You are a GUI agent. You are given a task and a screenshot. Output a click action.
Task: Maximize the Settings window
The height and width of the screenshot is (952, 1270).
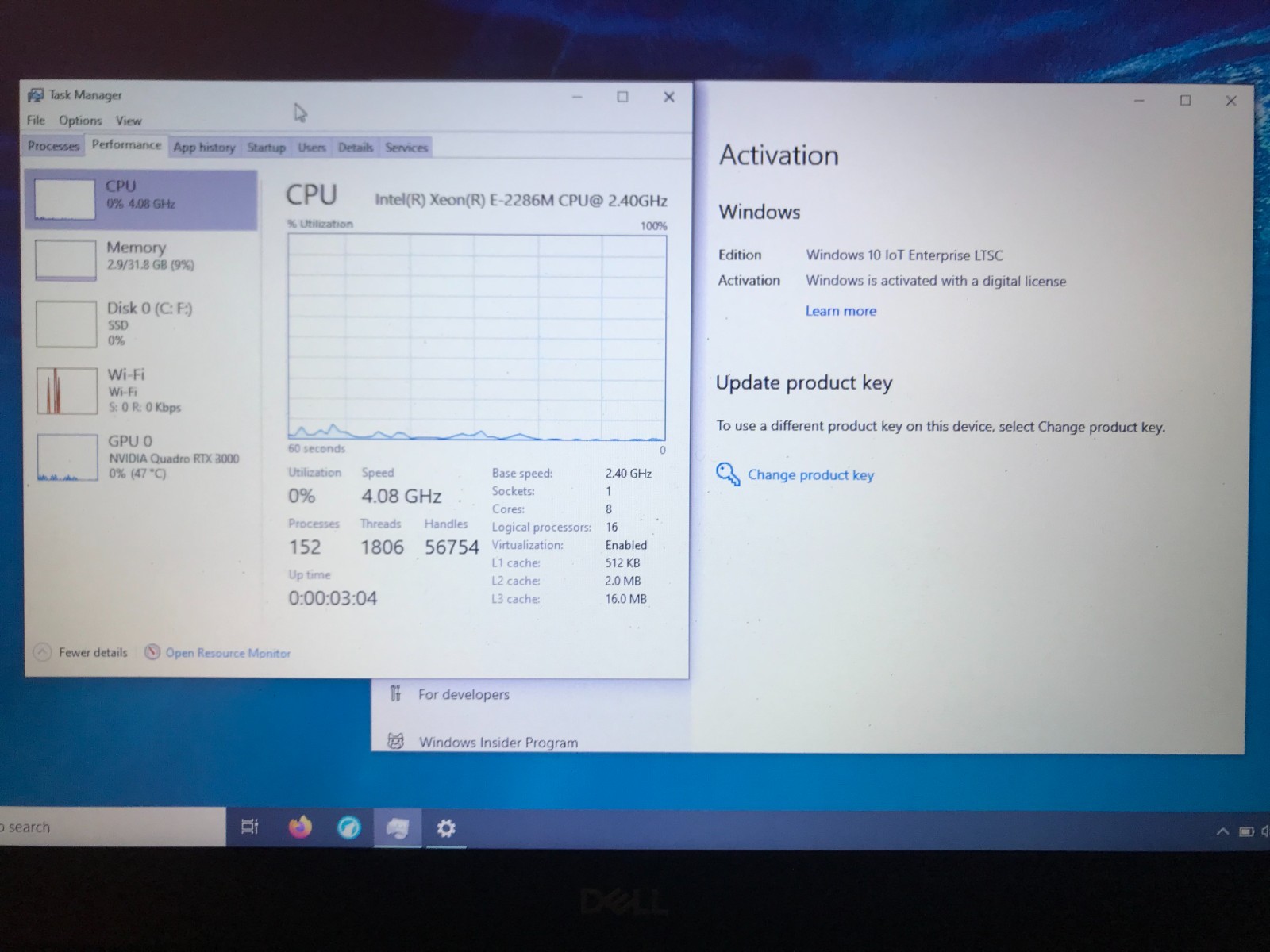pos(1185,100)
